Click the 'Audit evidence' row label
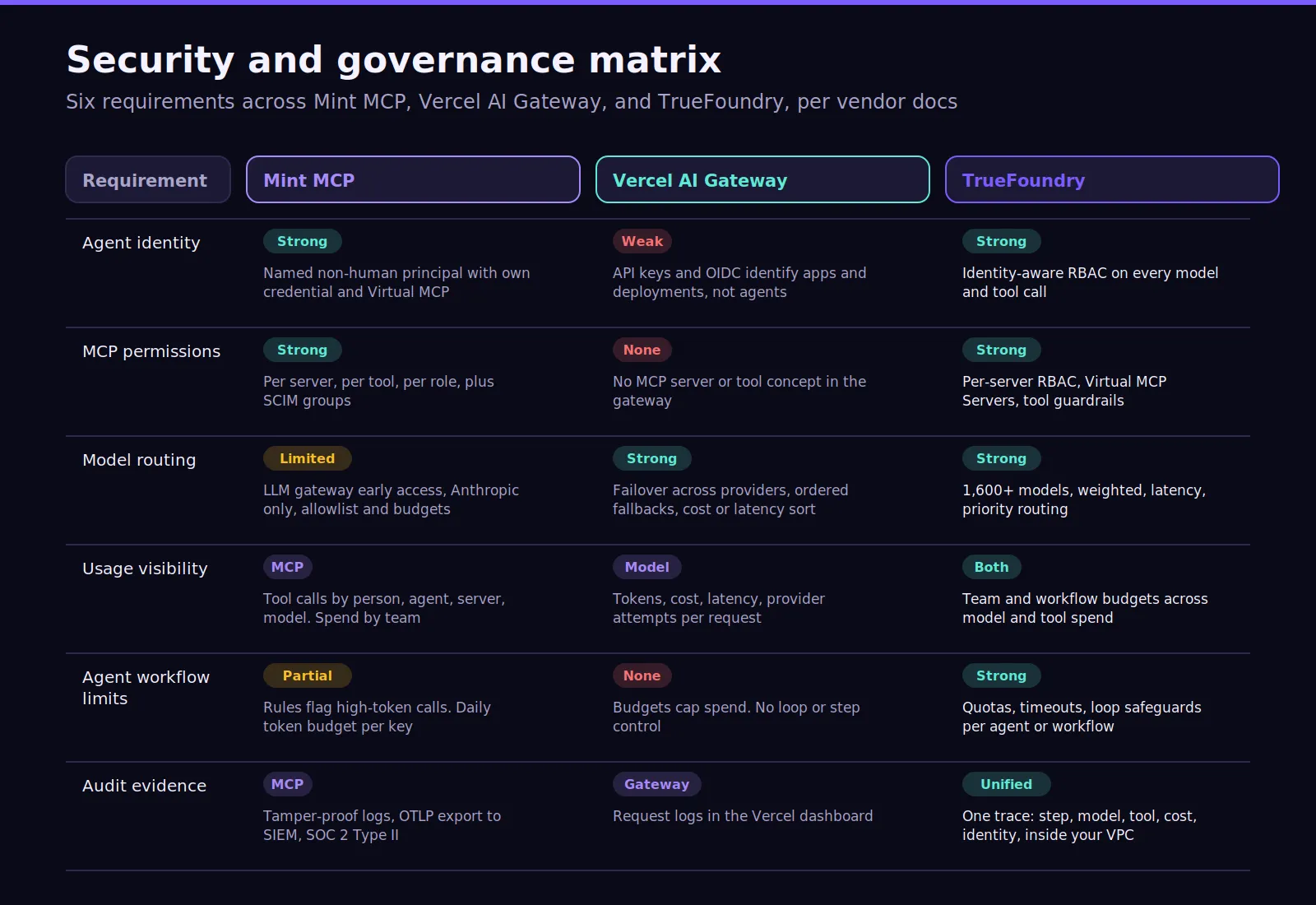Viewport: 1316px width, 905px height. click(x=144, y=786)
